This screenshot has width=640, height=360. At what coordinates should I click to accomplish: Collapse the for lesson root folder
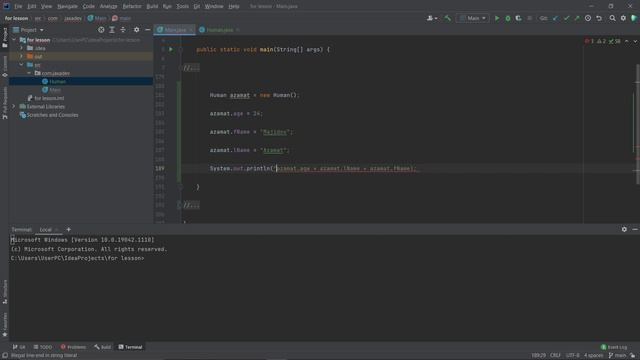click(14, 40)
